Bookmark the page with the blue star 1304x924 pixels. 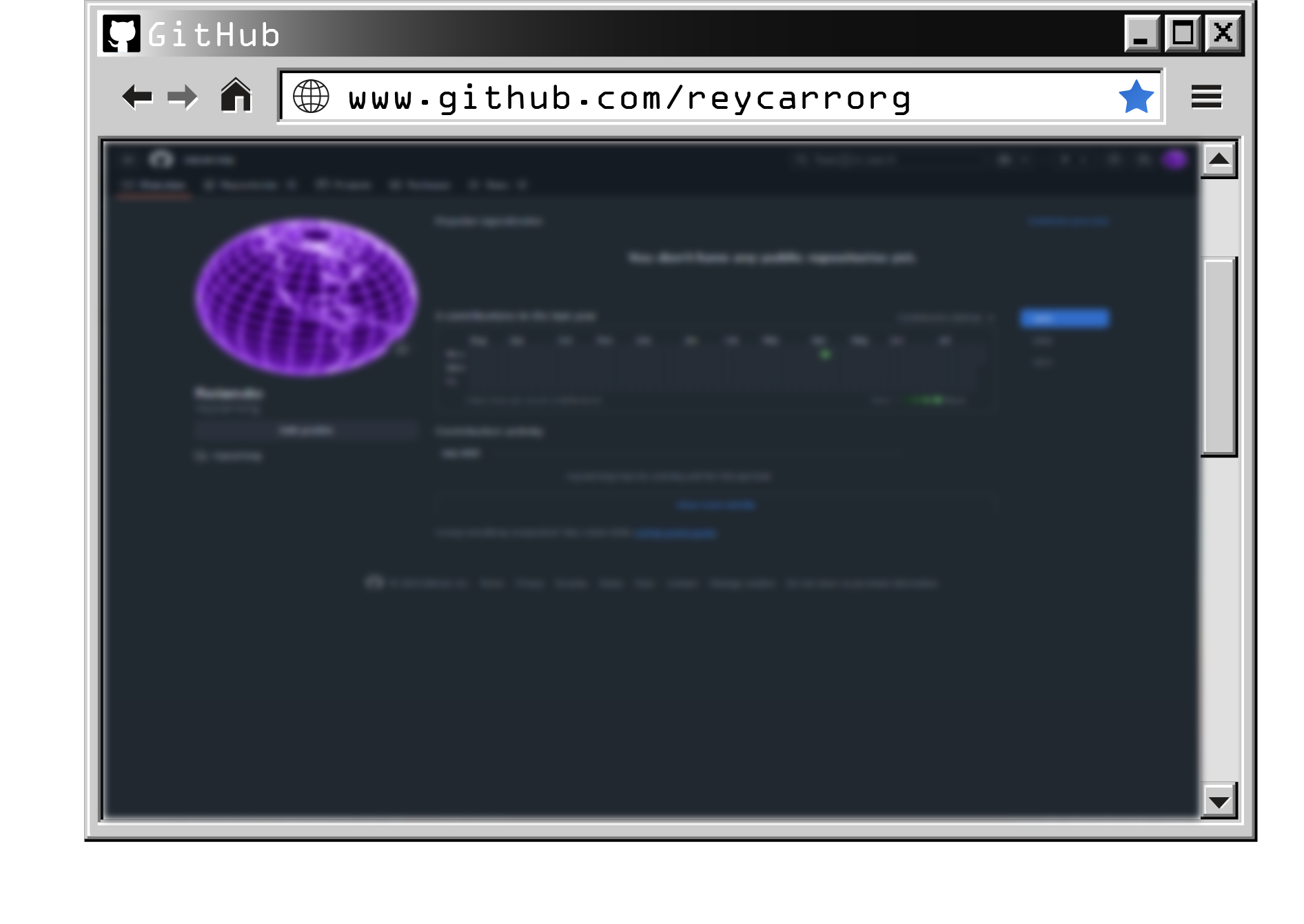point(1136,96)
